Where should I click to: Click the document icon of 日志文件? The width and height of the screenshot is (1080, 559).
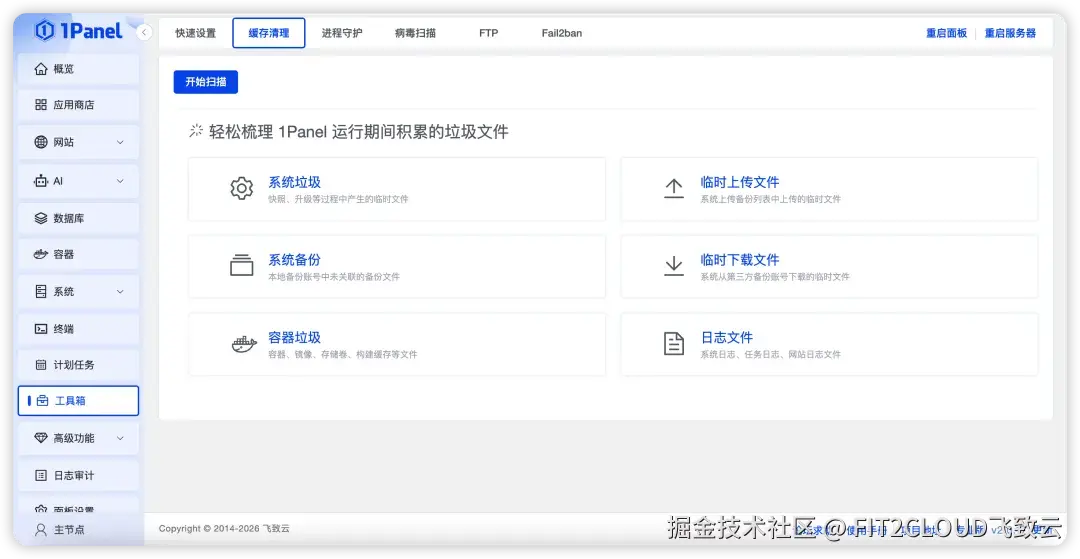[674, 344]
